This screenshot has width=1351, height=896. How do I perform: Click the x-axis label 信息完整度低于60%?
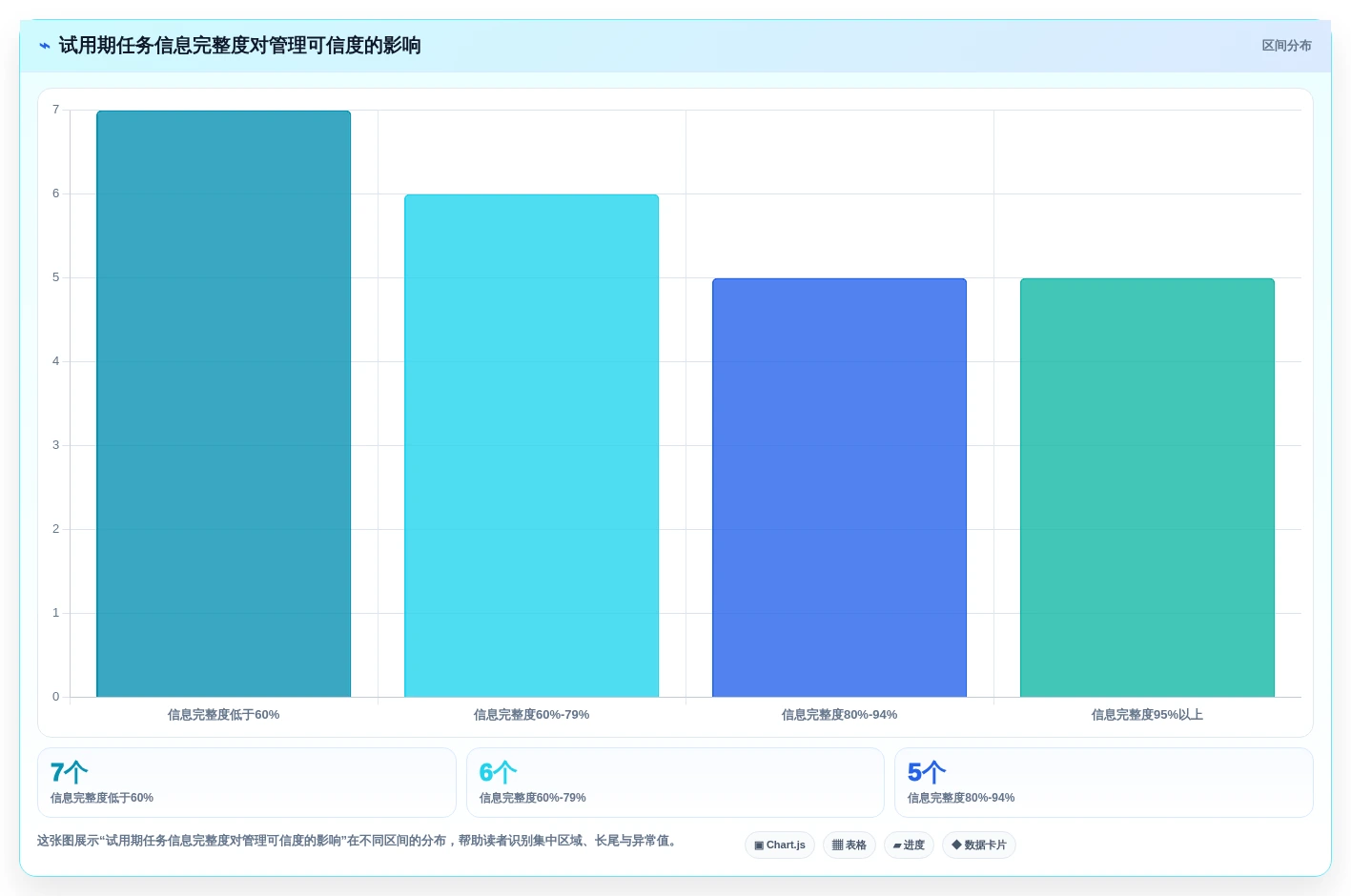coord(223,715)
